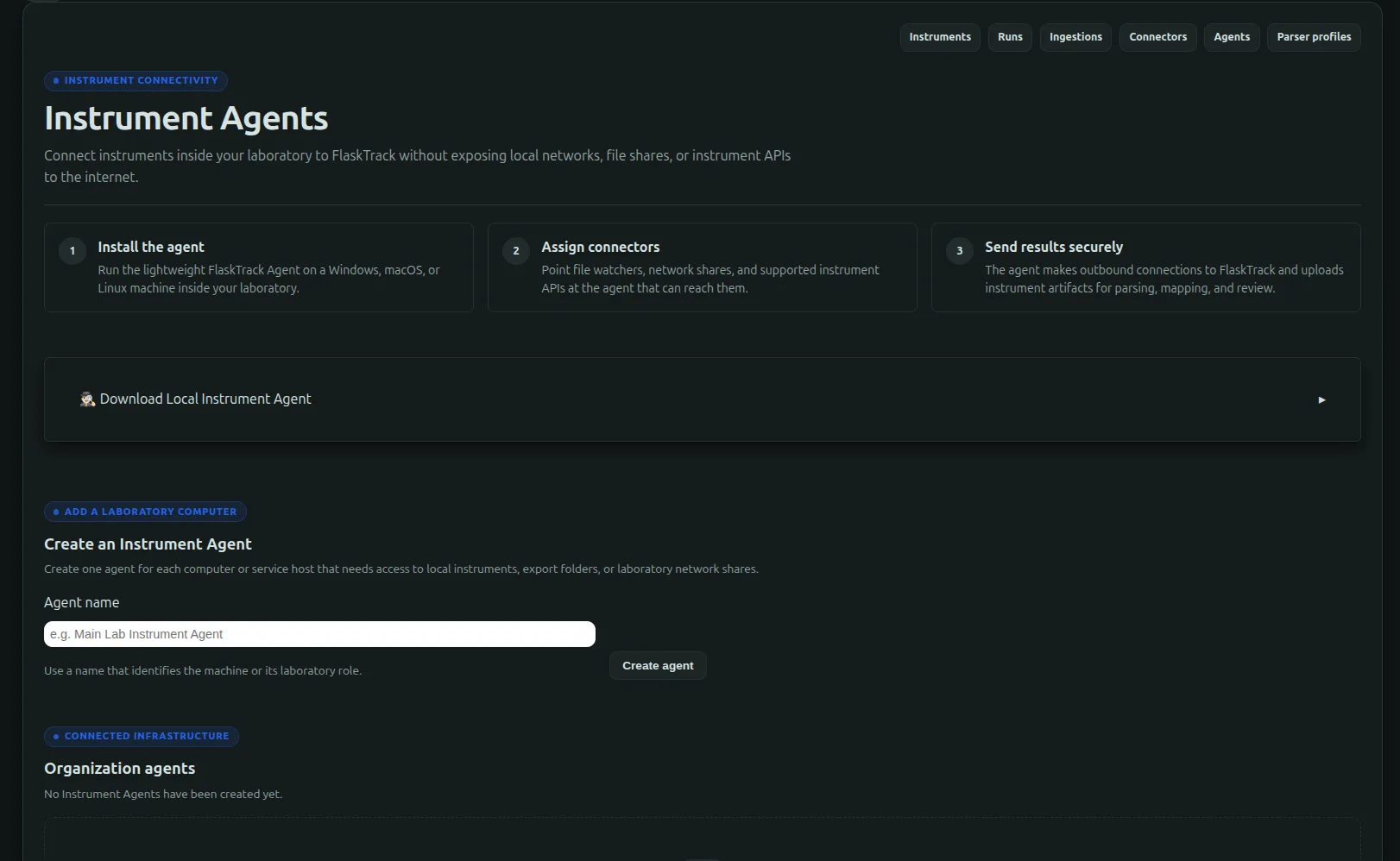1400x861 pixels.
Task: Click the Instrument Agents page heading
Action: [186, 118]
